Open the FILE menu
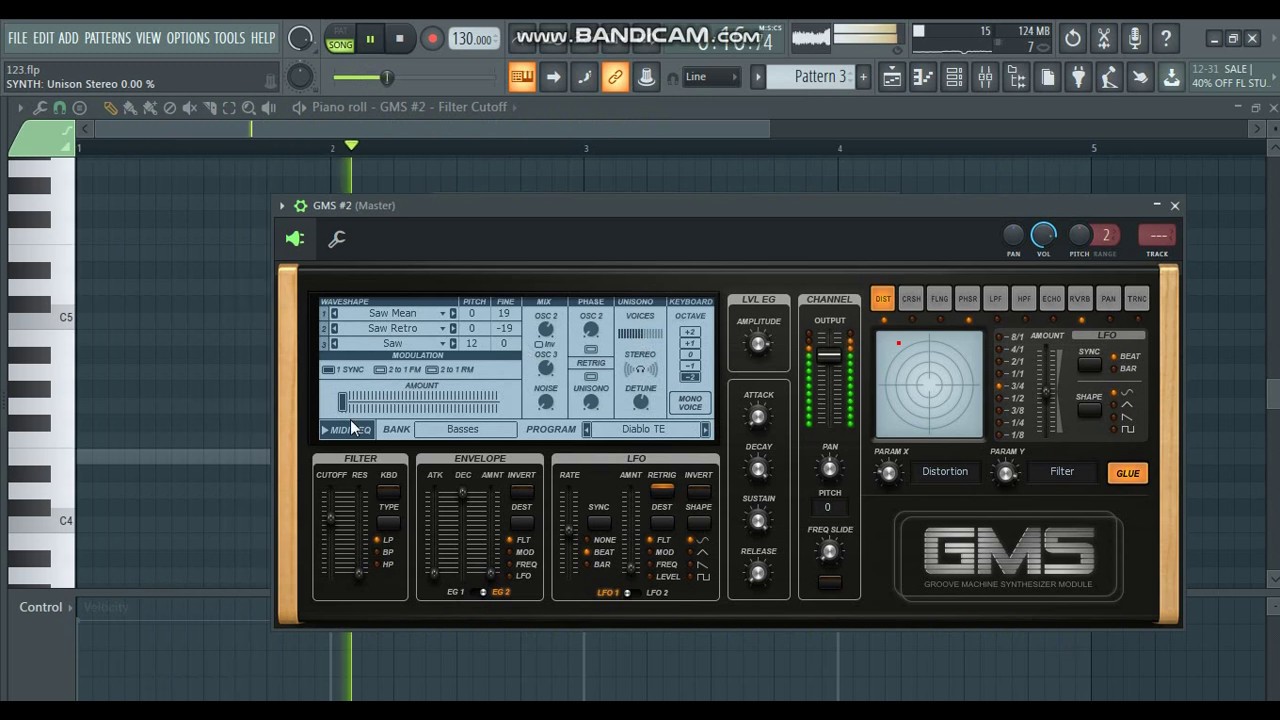Image resolution: width=1280 pixels, height=720 pixels. coord(18,38)
